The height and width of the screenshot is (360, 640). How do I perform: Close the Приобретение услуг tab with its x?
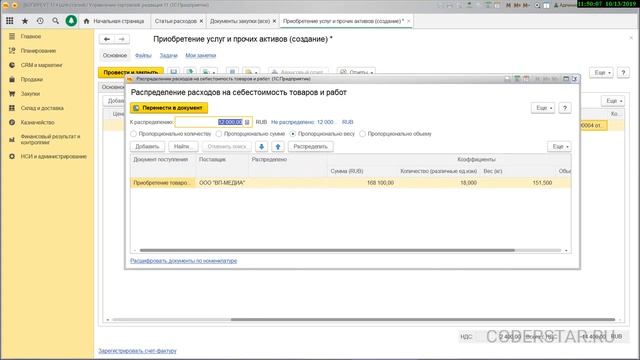click(409, 21)
